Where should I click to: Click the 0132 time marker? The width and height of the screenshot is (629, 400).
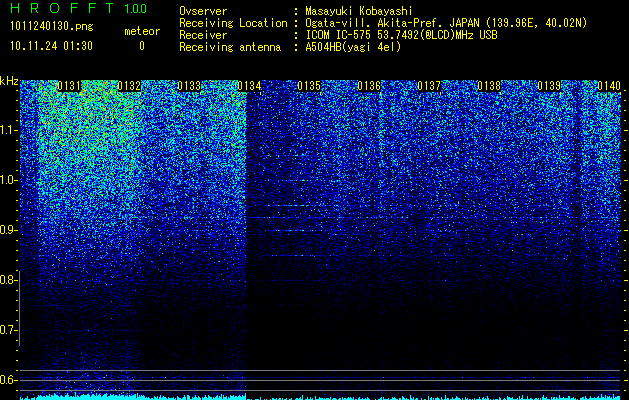coord(129,86)
